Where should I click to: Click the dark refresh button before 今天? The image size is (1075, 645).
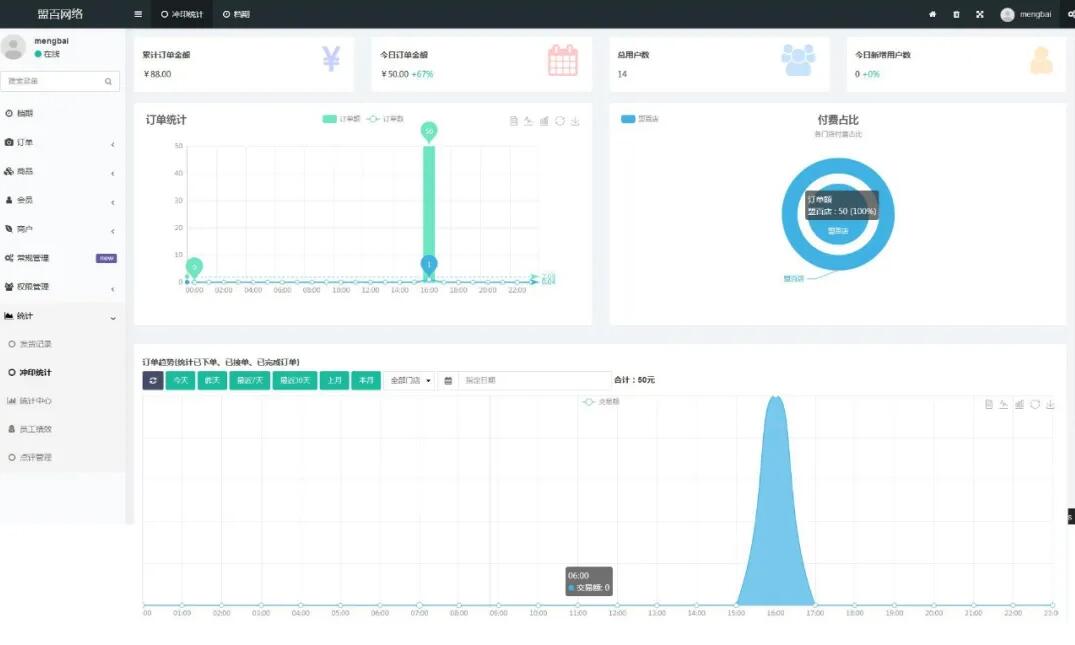[x=152, y=380]
